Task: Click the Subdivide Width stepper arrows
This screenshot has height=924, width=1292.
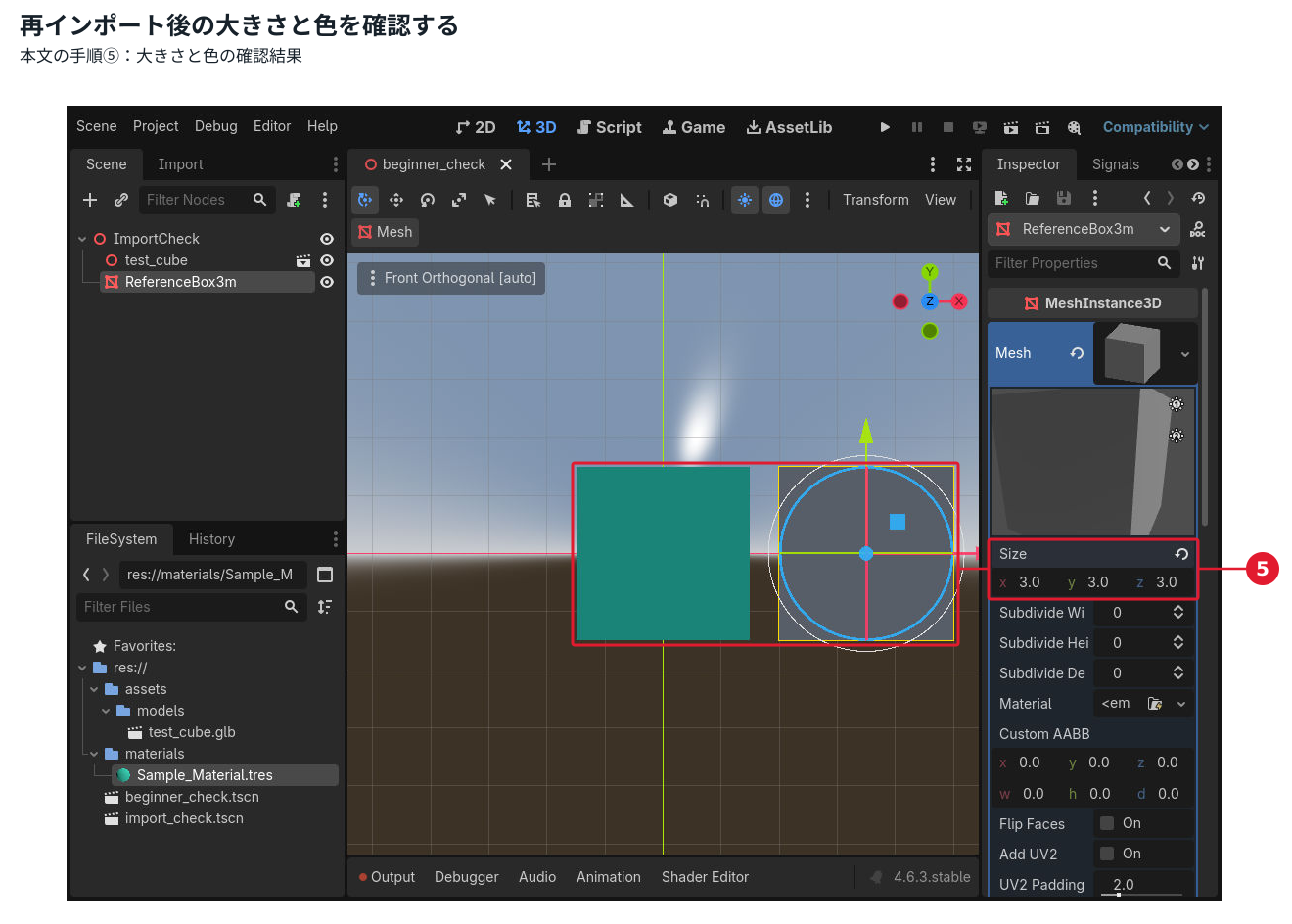Action: (x=1178, y=613)
